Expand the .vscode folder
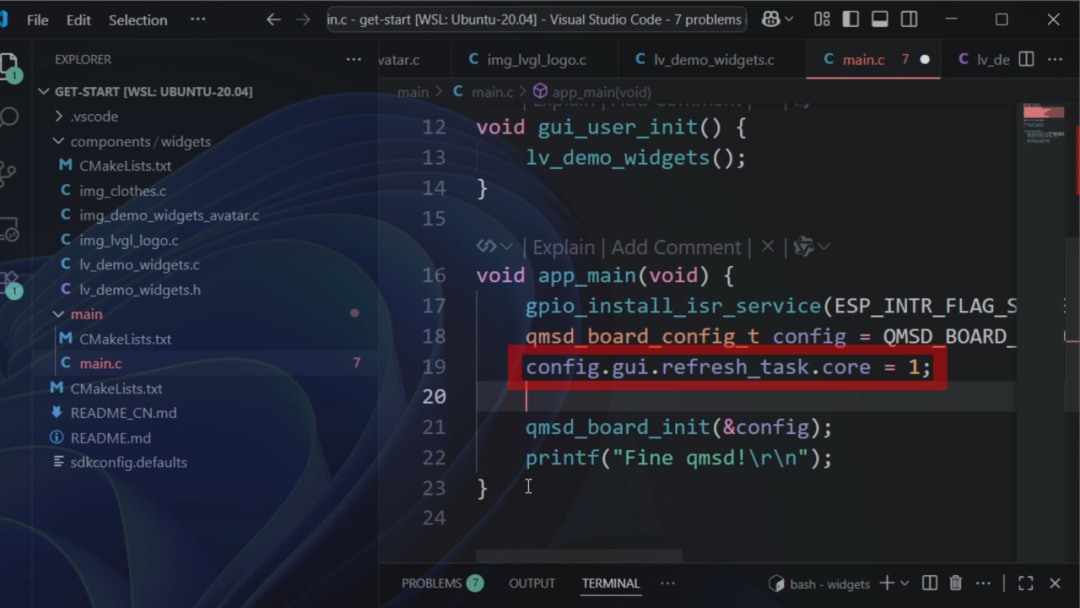Viewport: 1080px width, 608px height. (94, 116)
